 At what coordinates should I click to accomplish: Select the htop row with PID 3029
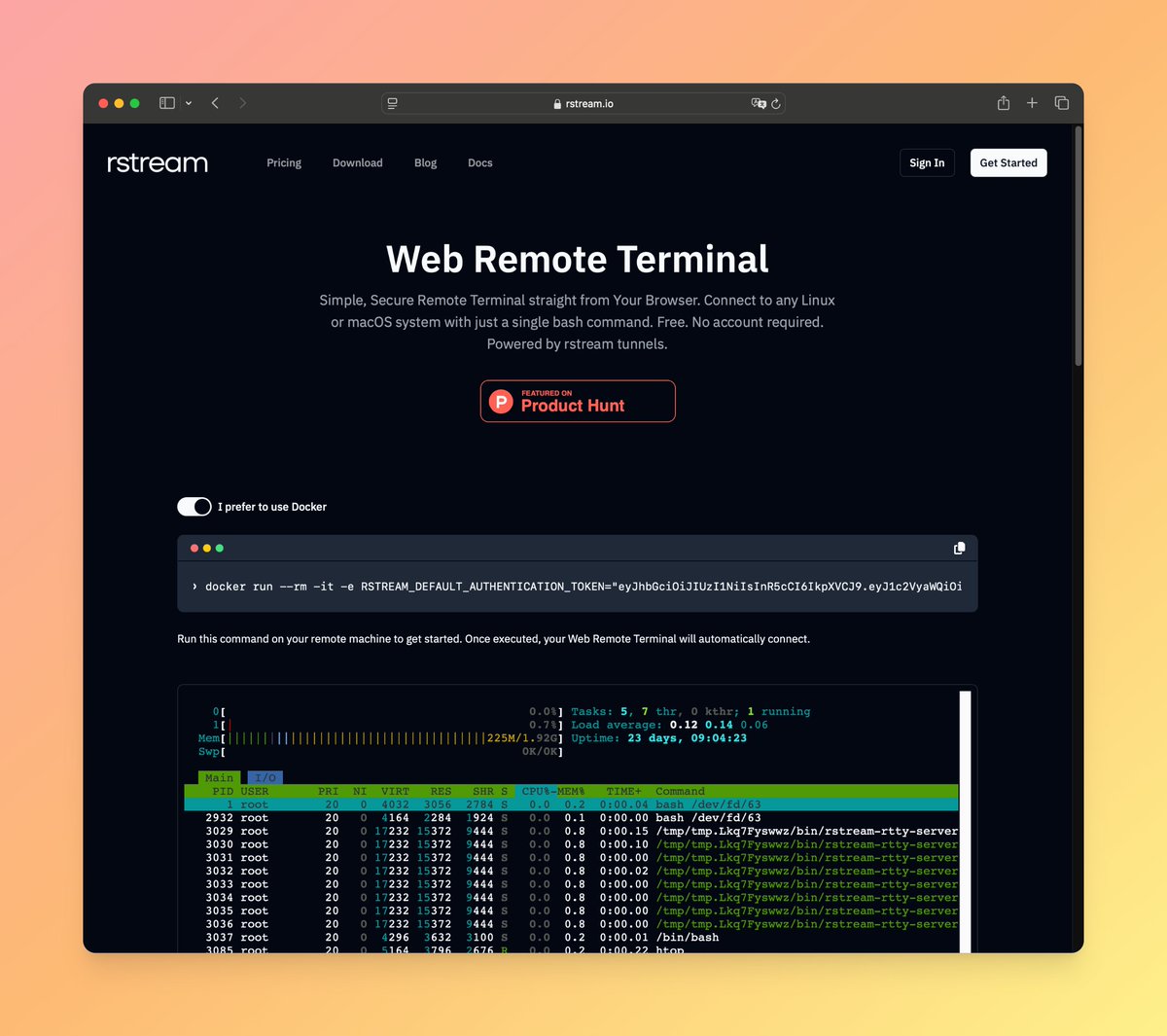click(571, 832)
